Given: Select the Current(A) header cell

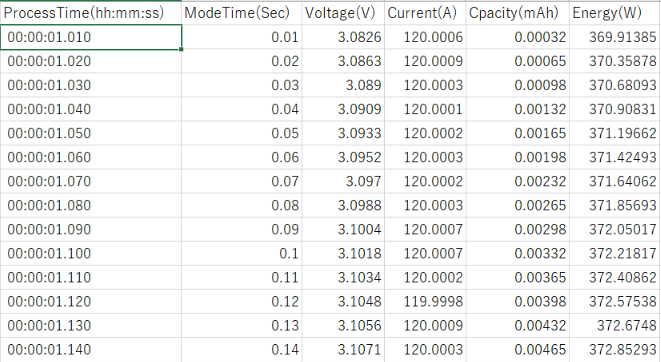Looking at the screenshot, I should tap(425, 13).
